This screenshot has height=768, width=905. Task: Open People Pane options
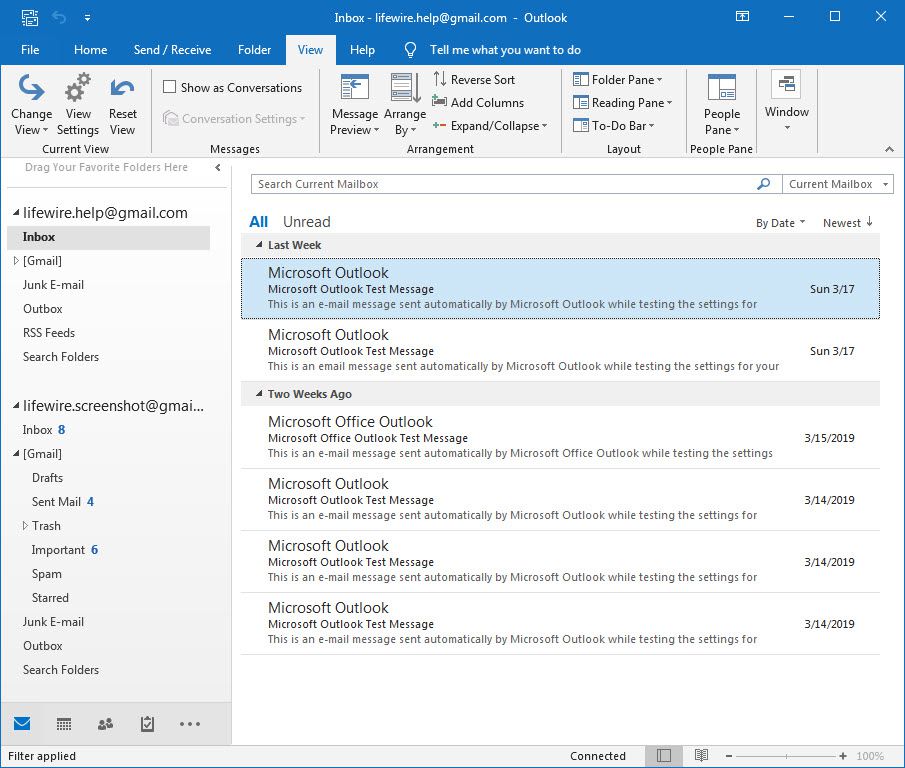tap(721, 104)
